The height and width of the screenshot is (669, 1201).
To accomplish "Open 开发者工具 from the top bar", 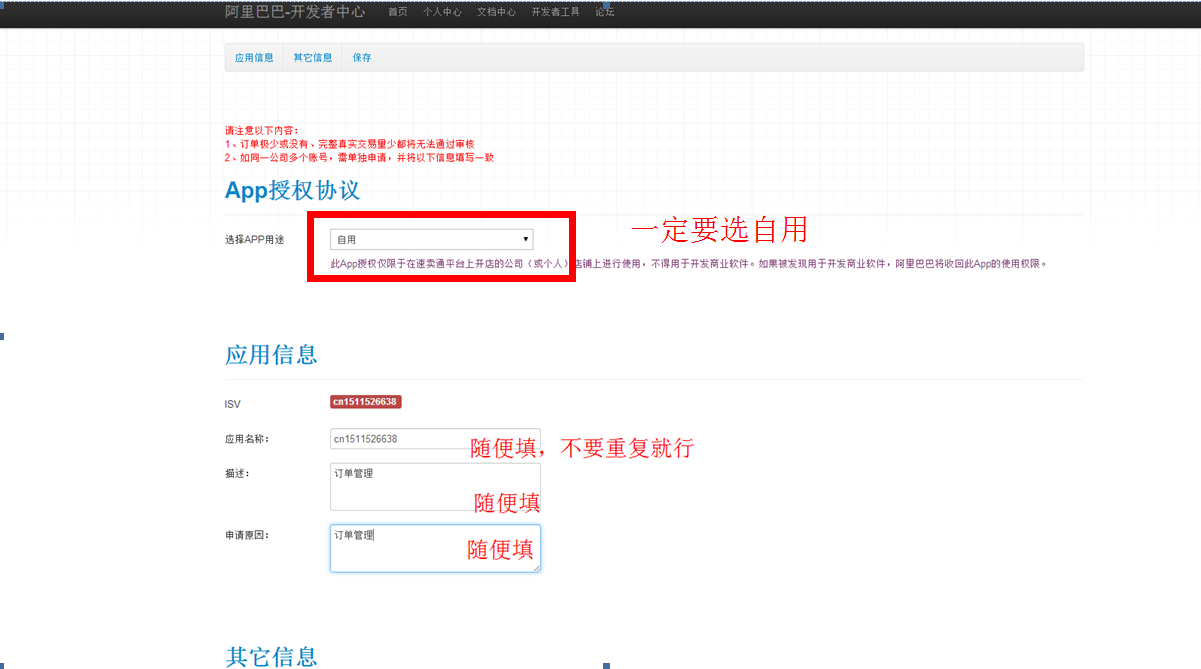I will tap(555, 12).
